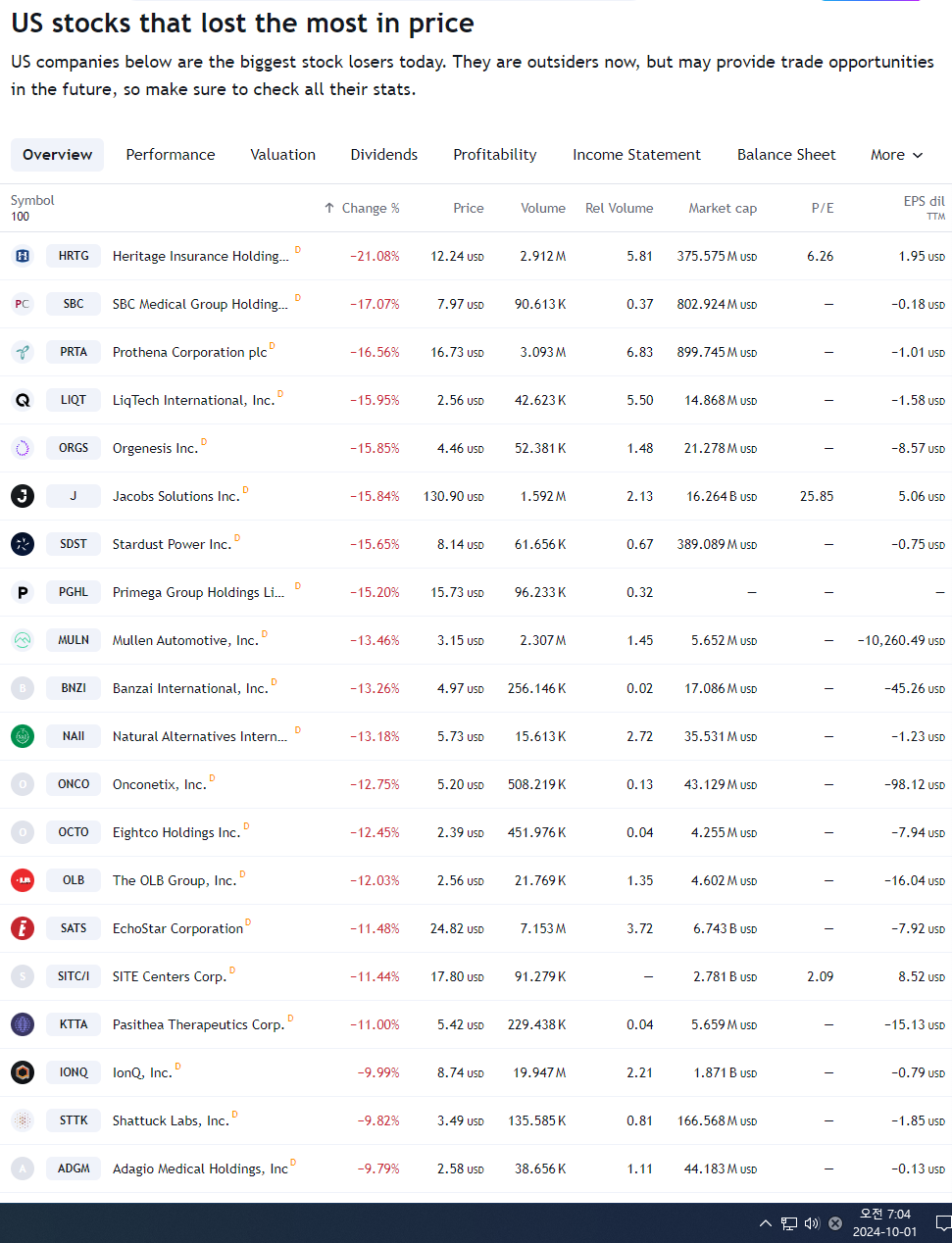Open Heritage Insurance Holdings stock link

click(201, 256)
